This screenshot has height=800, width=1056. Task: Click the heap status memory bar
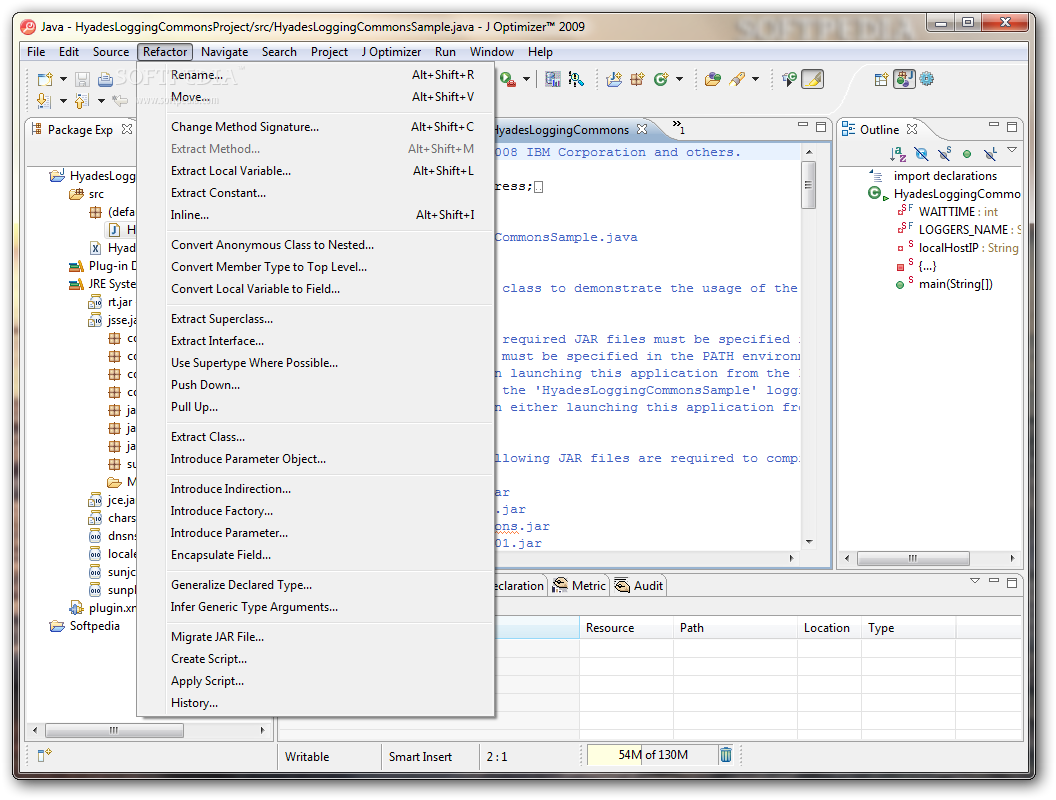(x=651, y=755)
